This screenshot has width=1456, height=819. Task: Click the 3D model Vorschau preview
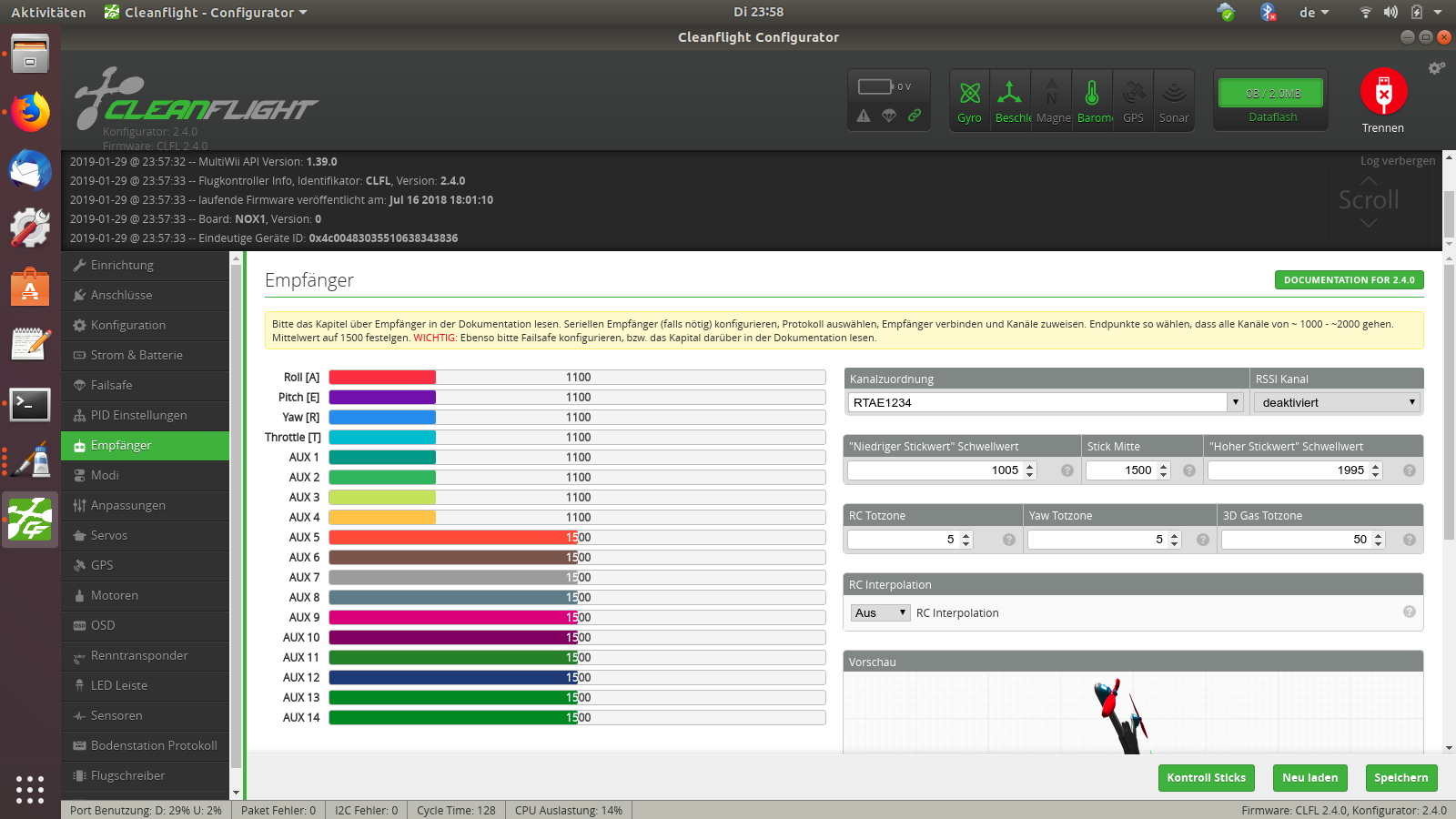(x=1133, y=713)
